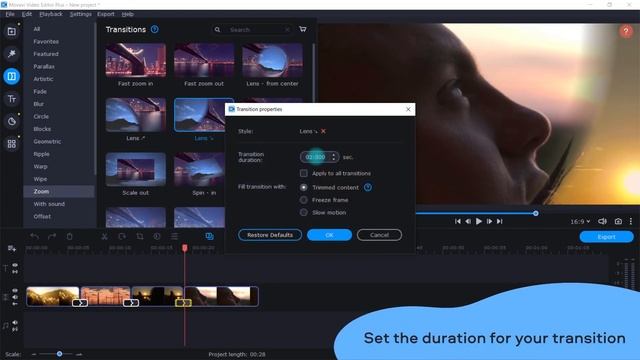Open the Playback menu

pos(51,14)
